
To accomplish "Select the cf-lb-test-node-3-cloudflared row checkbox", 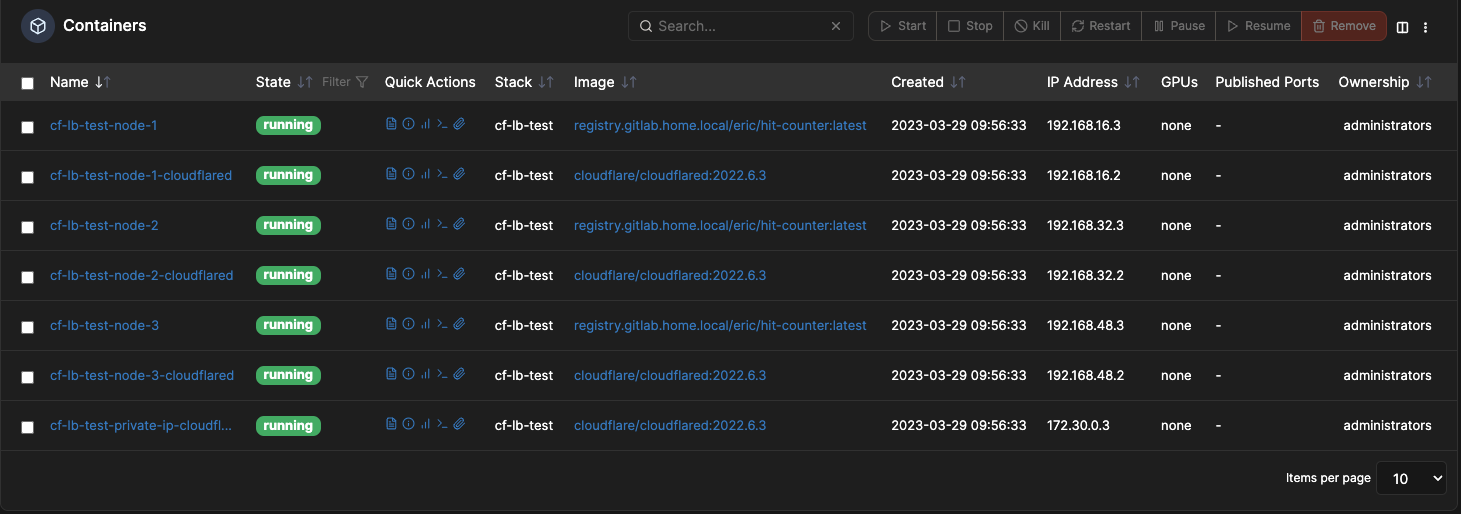I will pyautogui.click(x=28, y=377).
